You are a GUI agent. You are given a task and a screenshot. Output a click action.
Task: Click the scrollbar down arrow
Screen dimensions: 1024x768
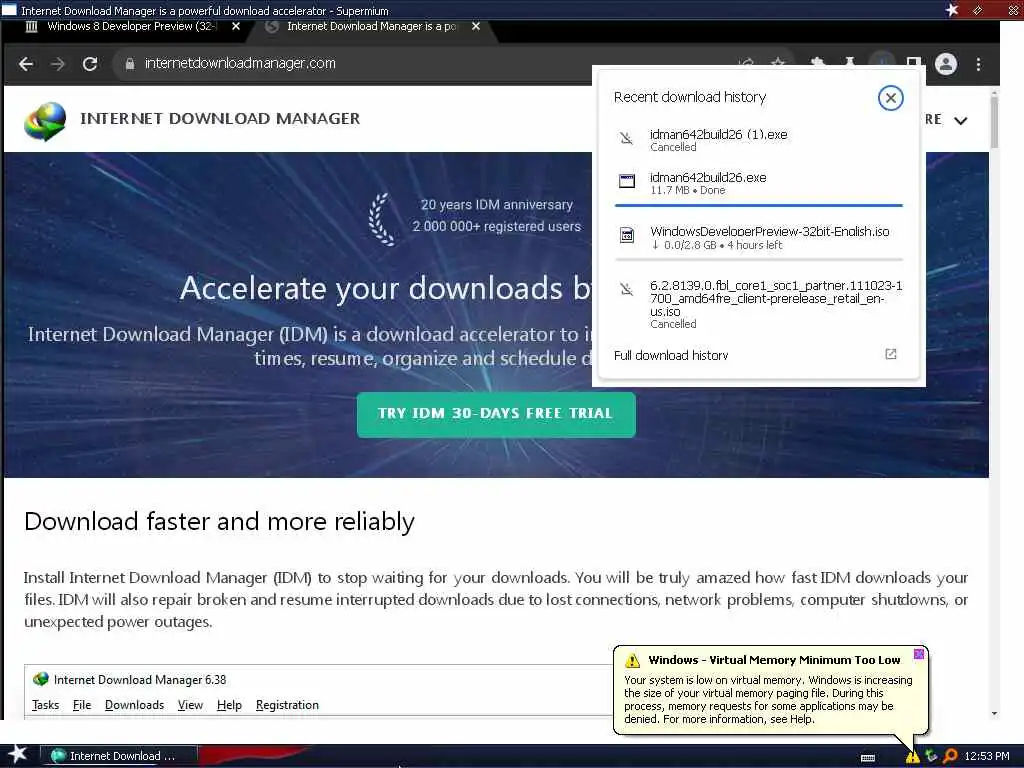click(994, 714)
